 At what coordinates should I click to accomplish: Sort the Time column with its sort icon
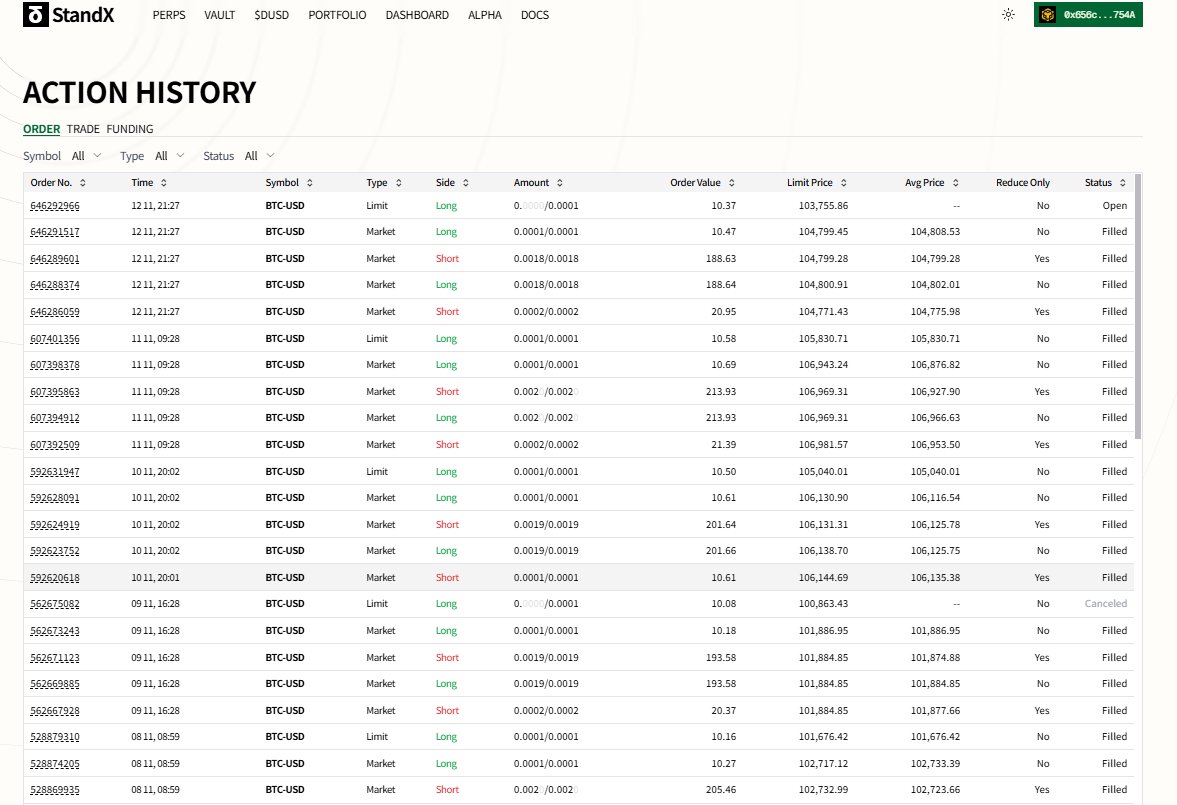tap(162, 182)
